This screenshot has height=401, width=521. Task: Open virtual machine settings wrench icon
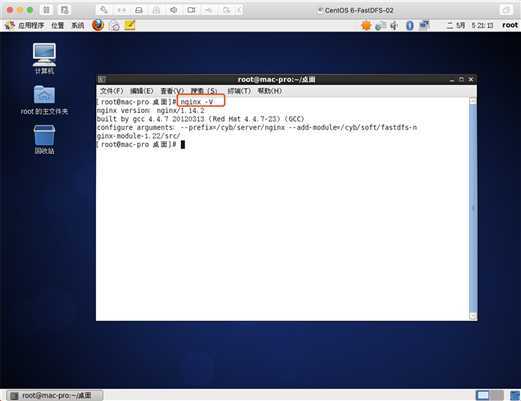pos(104,10)
